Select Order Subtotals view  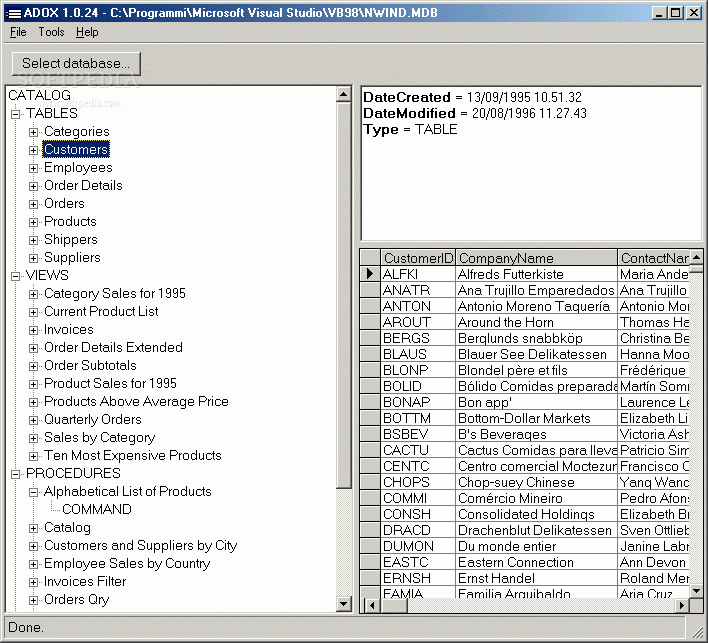[x=90, y=365]
